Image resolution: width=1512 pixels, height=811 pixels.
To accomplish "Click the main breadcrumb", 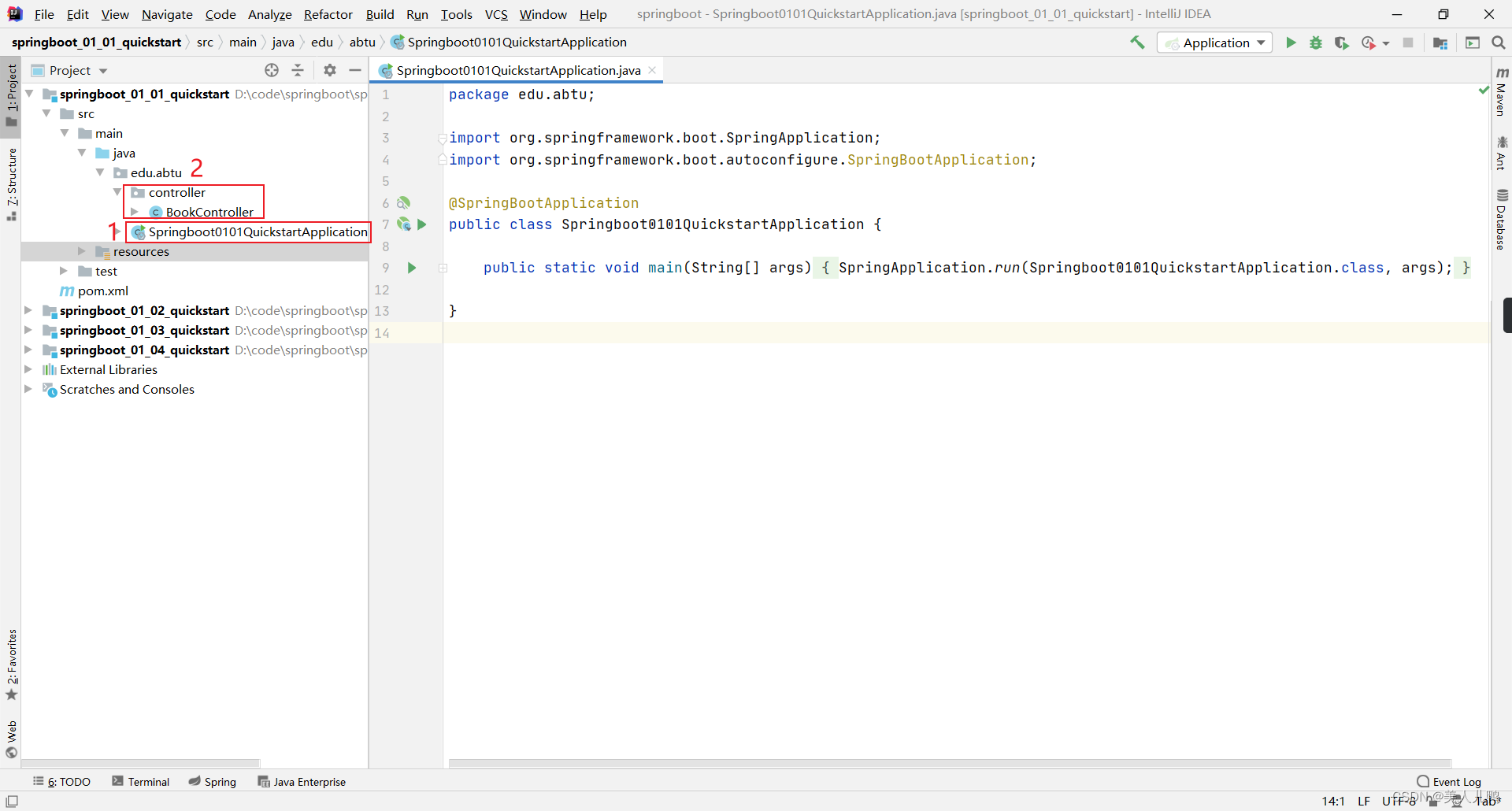I will point(243,43).
